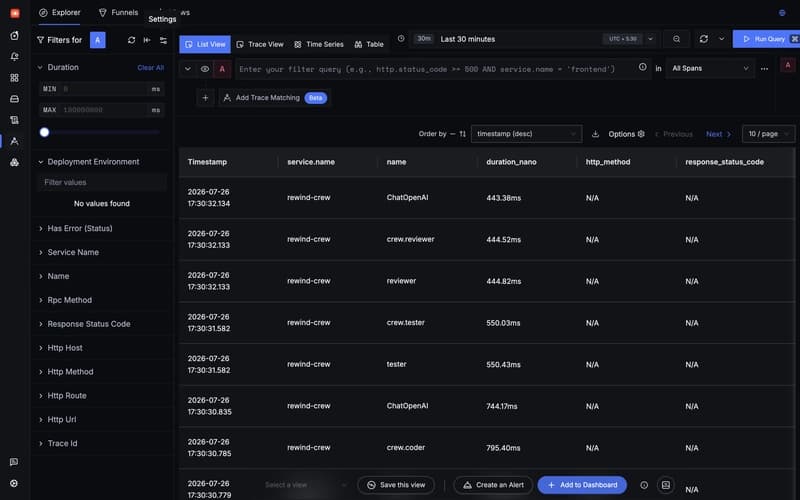This screenshot has width=800, height=500.
Task: Open the auto-refresh chevron dropdown
Action: click(721, 39)
